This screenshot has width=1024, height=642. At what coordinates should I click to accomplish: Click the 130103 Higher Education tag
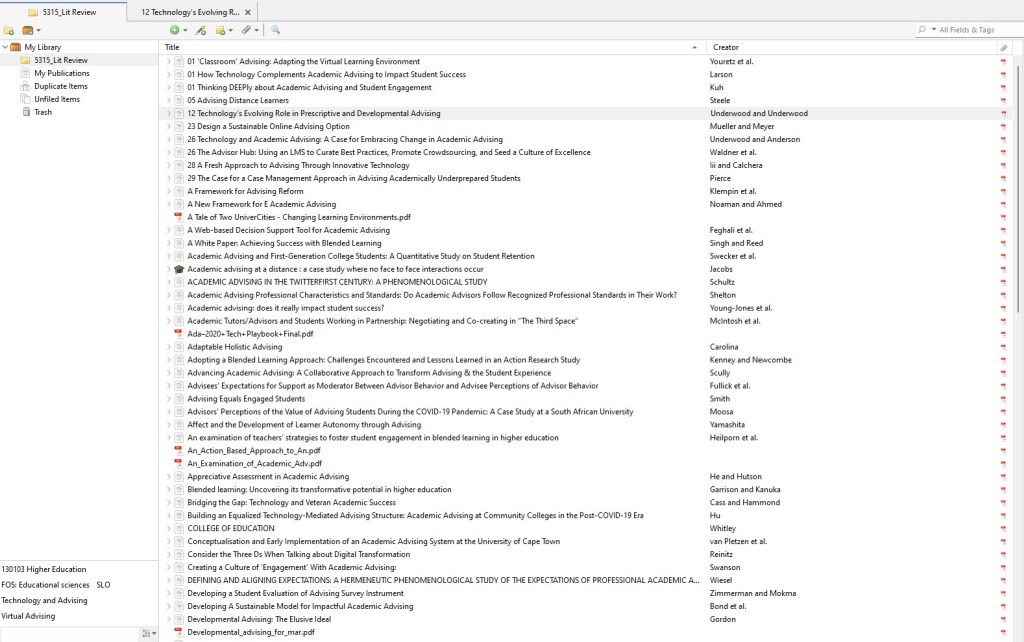pyautogui.click(x=42, y=569)
